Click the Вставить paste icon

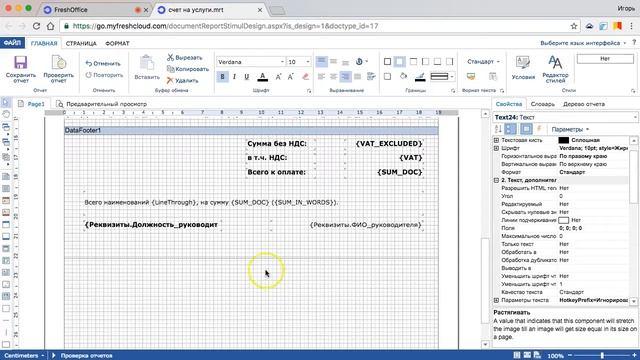pyautogui.click(x=147, y=63)
